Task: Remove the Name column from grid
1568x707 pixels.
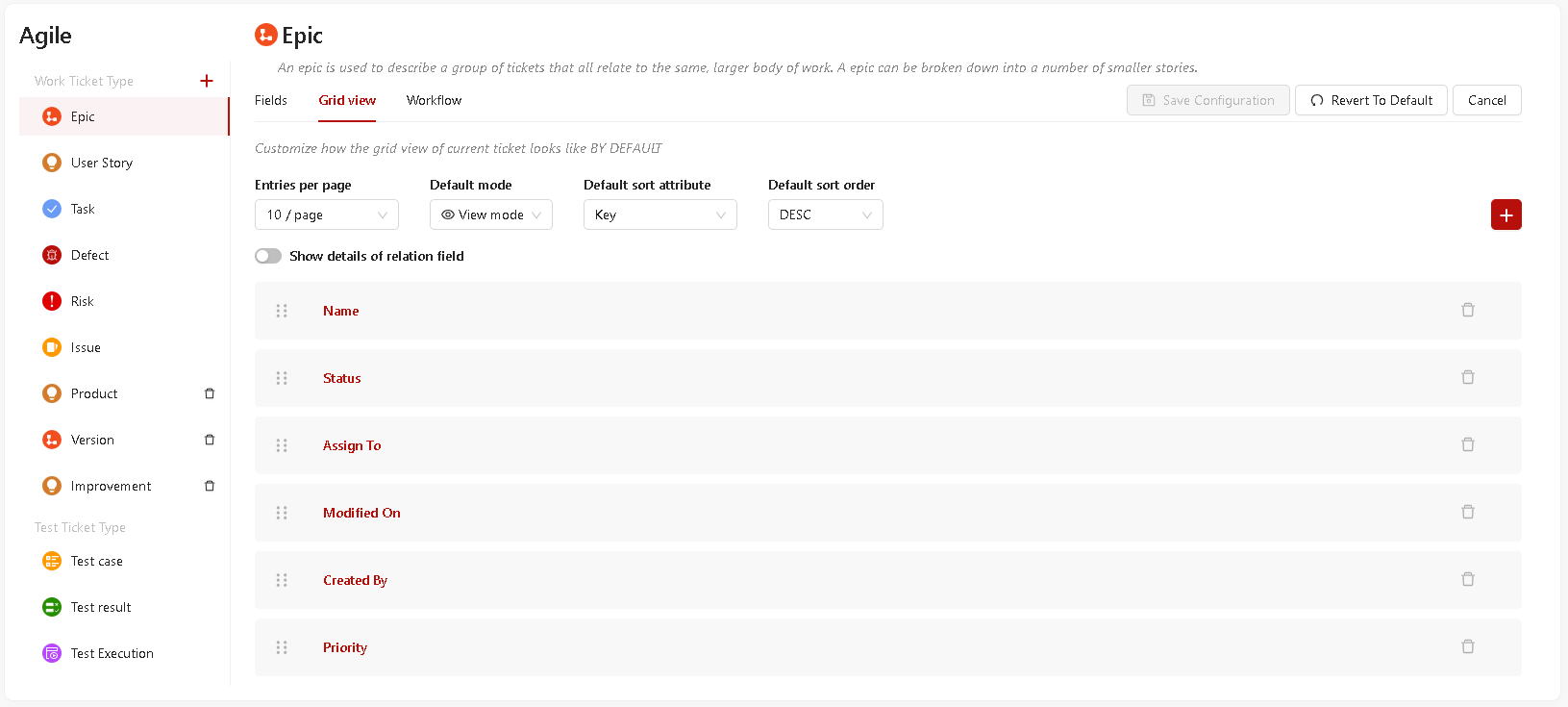Action: 1468,310
